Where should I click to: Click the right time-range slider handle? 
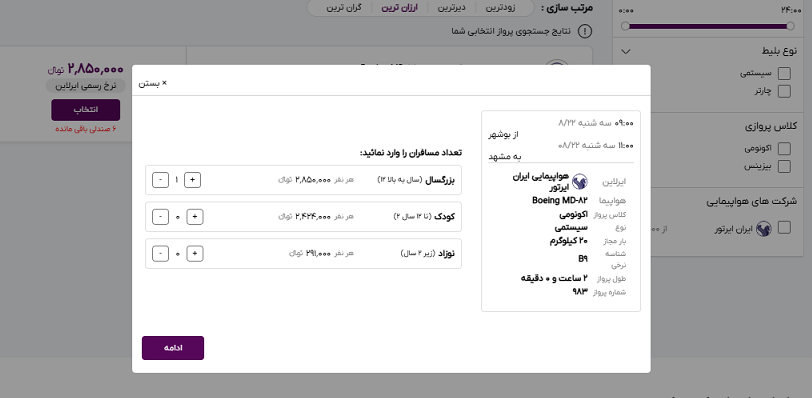790,26
